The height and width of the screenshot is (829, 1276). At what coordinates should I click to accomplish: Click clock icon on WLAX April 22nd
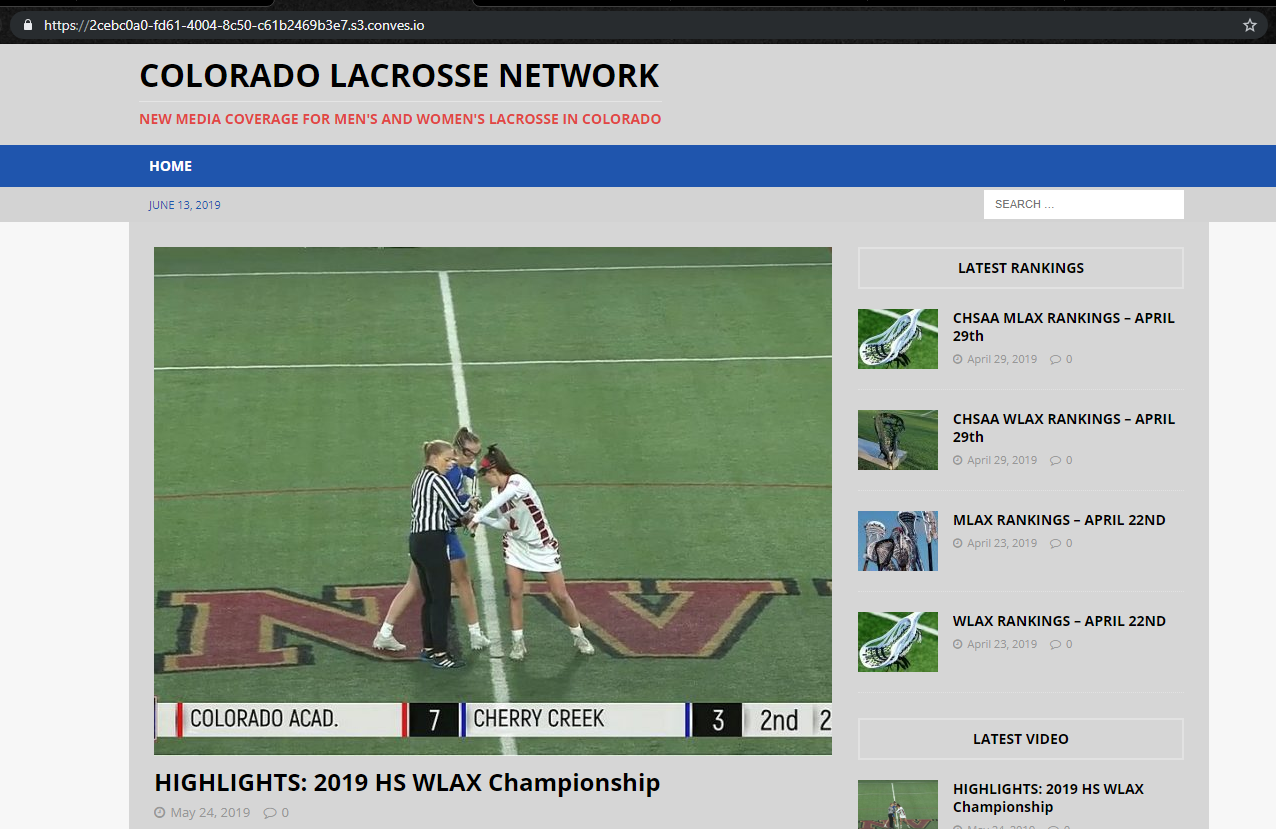coord(958,644)
